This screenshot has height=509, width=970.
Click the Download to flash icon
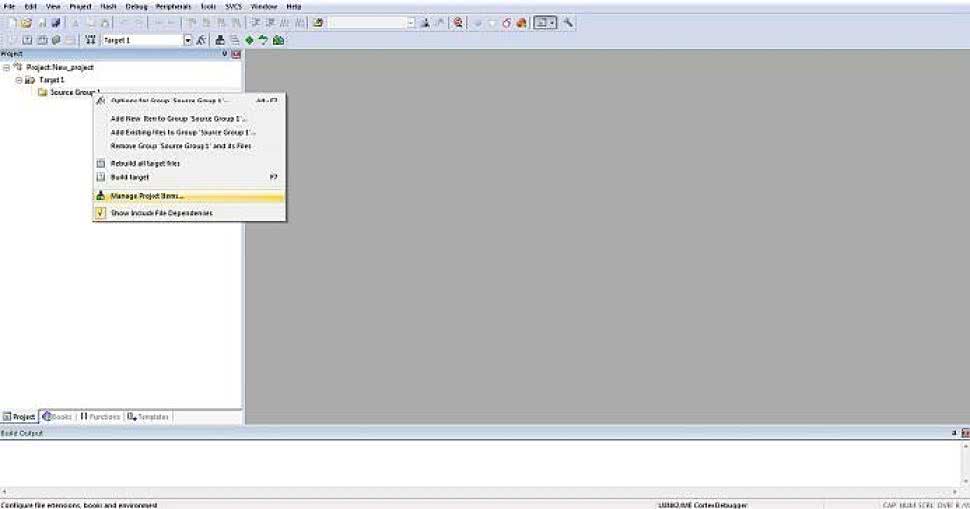pyautogui.click(x=91, y=40)
